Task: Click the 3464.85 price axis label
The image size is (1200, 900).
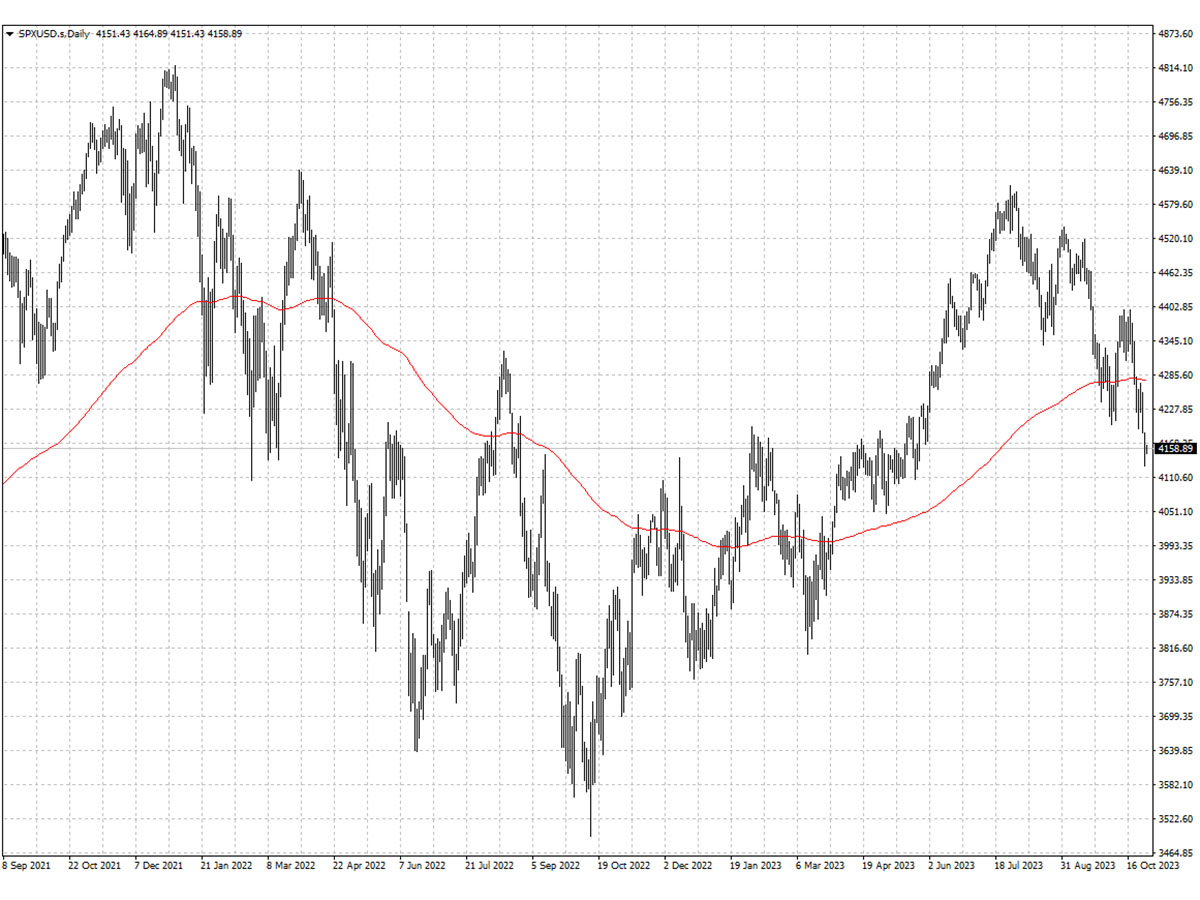Action: pyautogui.click(x=1175, y=853)
